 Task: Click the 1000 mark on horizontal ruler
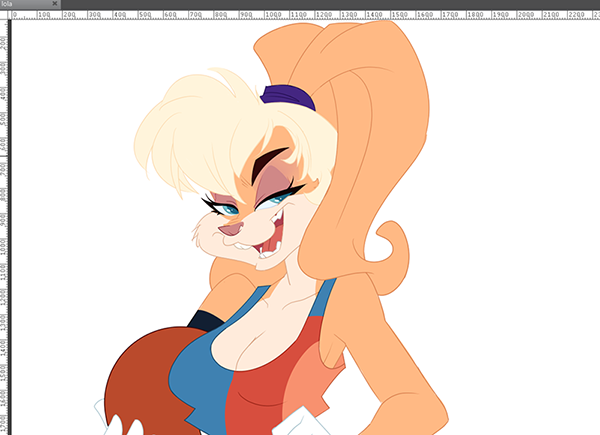point(273,15)
